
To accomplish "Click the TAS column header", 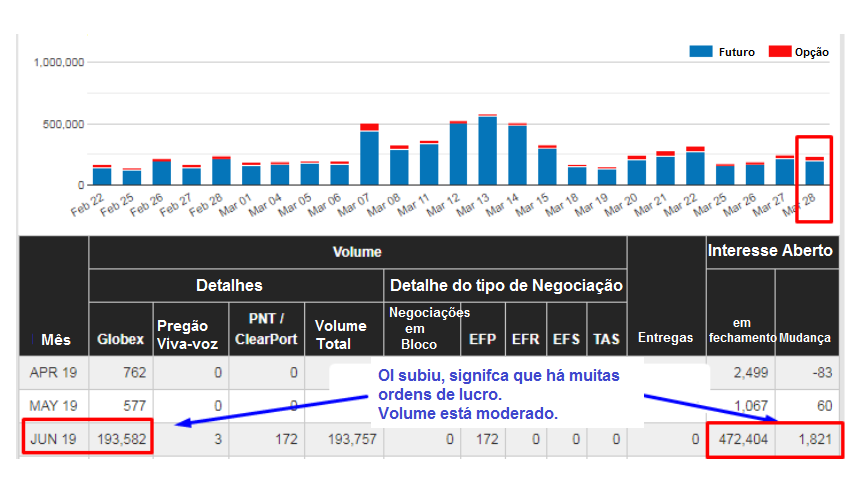I will click(x=606, y=339).
